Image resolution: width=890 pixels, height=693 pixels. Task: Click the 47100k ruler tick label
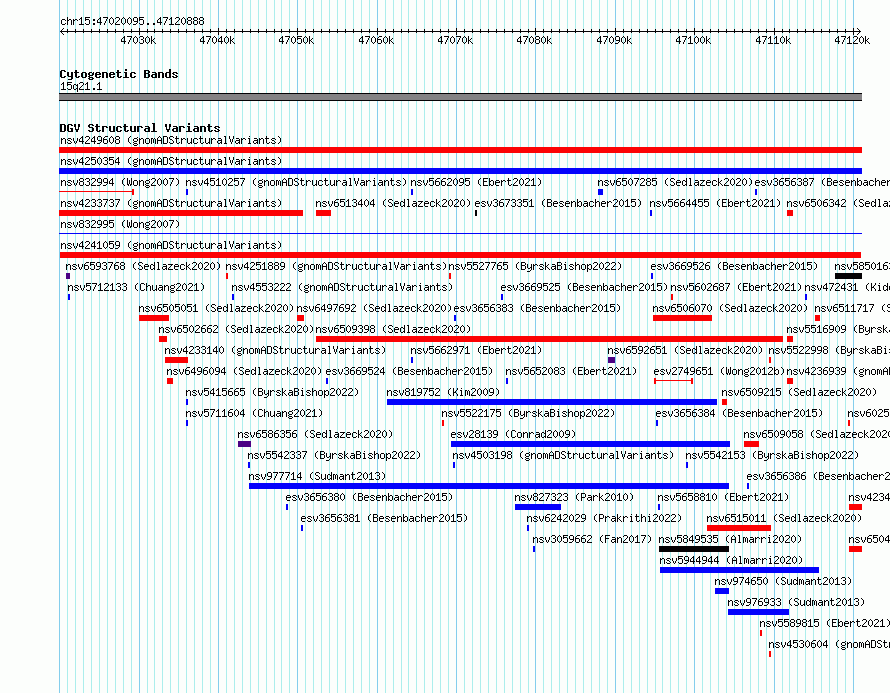tap(693, 40)
